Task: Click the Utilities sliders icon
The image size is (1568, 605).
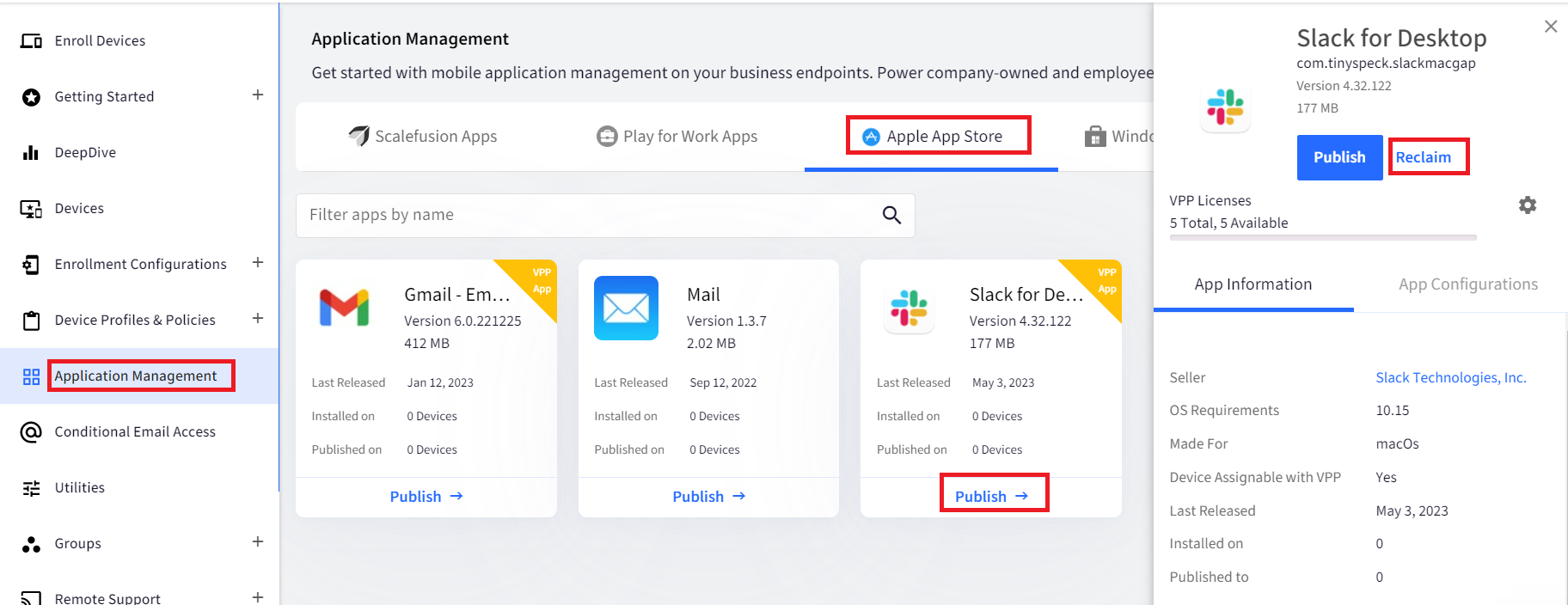Action: click(x=31, y=488)
